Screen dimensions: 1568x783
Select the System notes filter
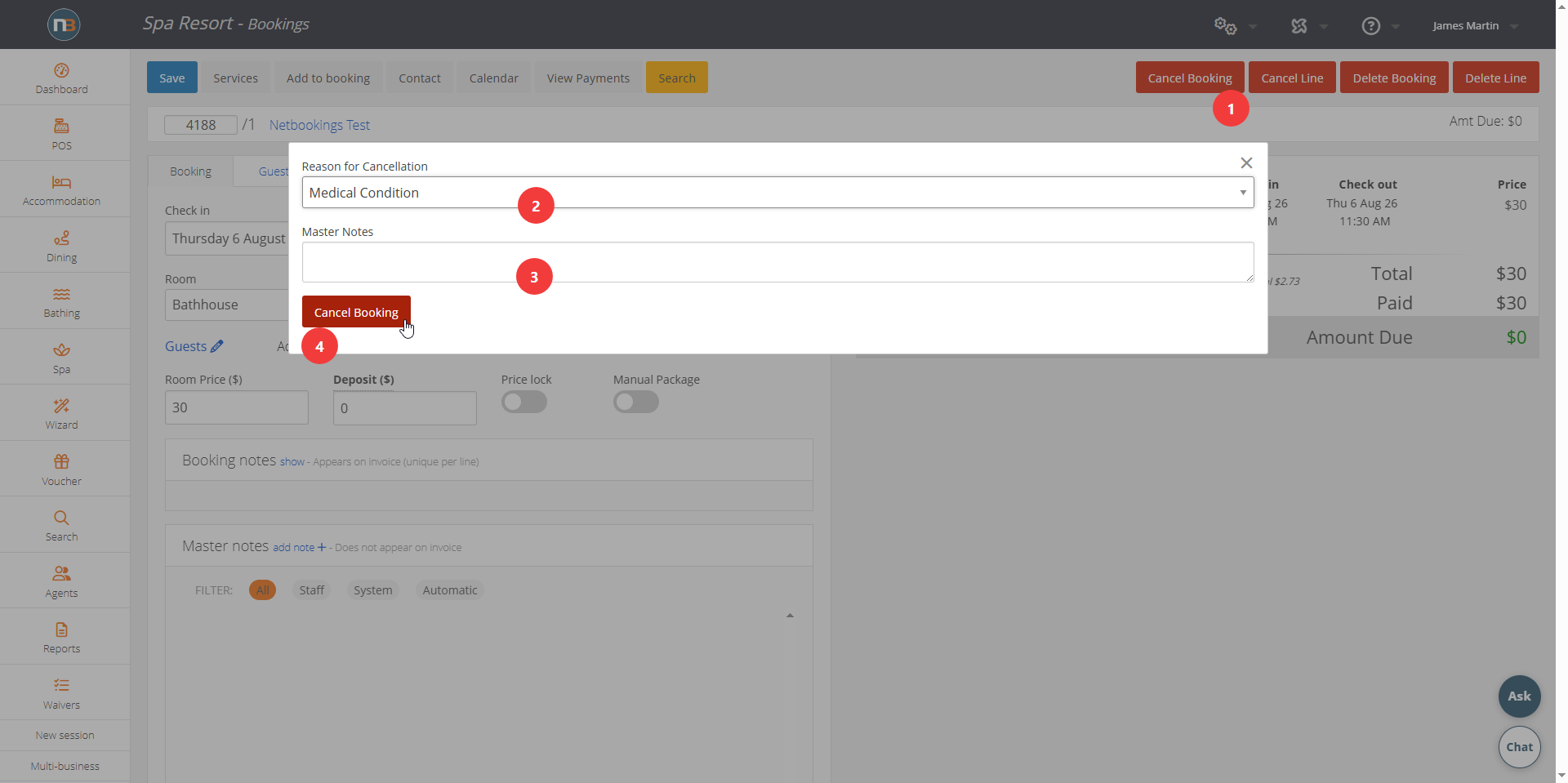(373, 590)
